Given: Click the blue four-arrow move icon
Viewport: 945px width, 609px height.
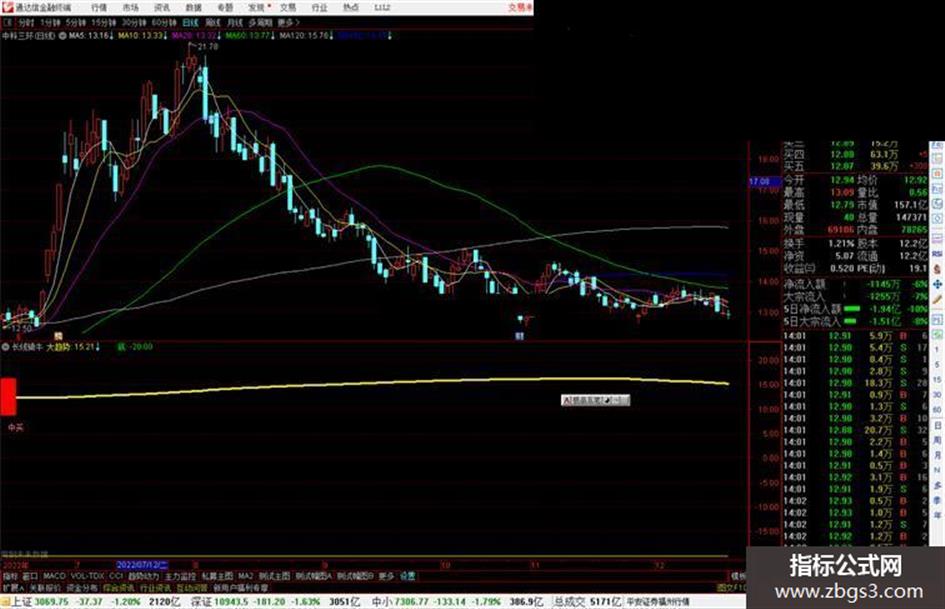Looking at the screenshot, I should click(x=937, y=285).
